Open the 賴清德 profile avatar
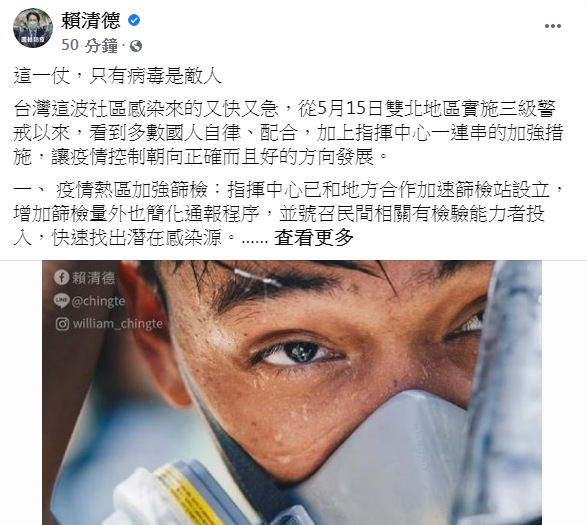This screenshot has width=587, height=525. pyautogui.click(x=33, y=28)
